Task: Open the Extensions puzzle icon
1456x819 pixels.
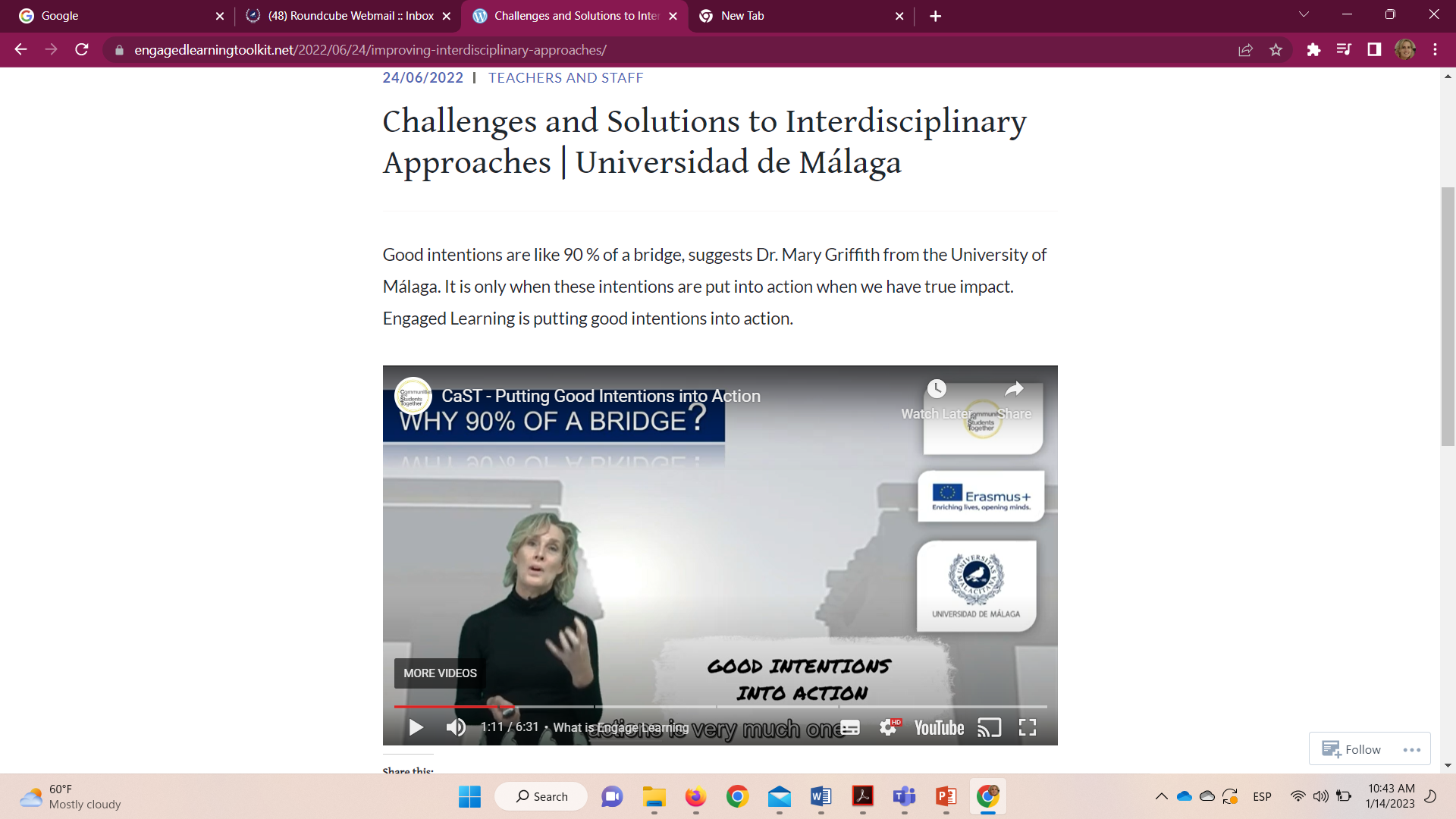Action: 1313,50
